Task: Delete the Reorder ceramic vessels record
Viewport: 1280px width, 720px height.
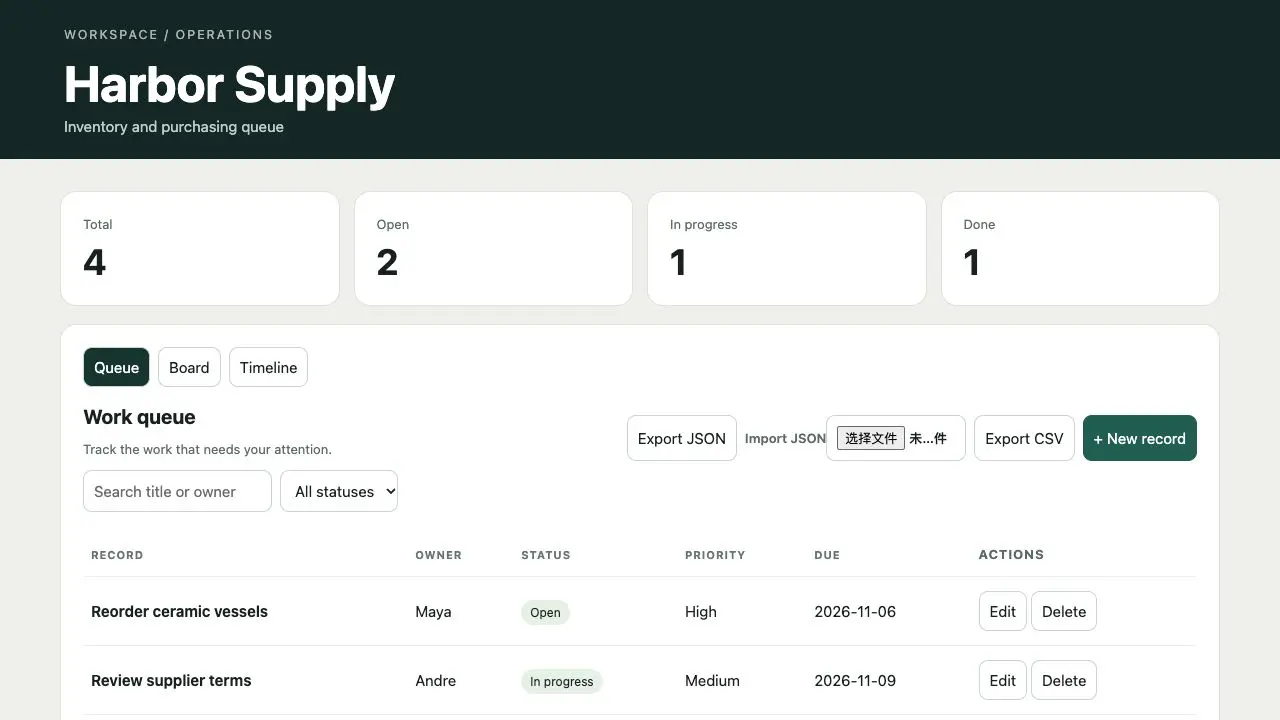Action: [1064, 611]
